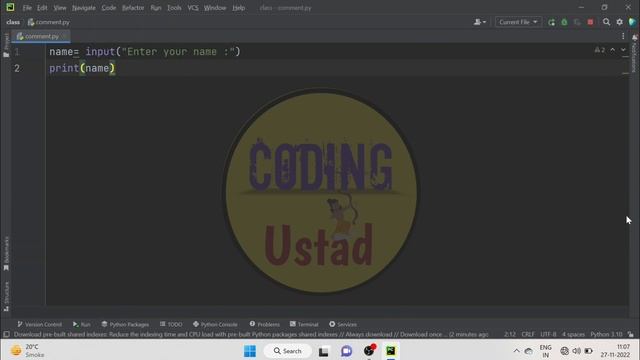
Task: Open Search Everywhere magnifier icon
Action: click(x=607, y=22)
